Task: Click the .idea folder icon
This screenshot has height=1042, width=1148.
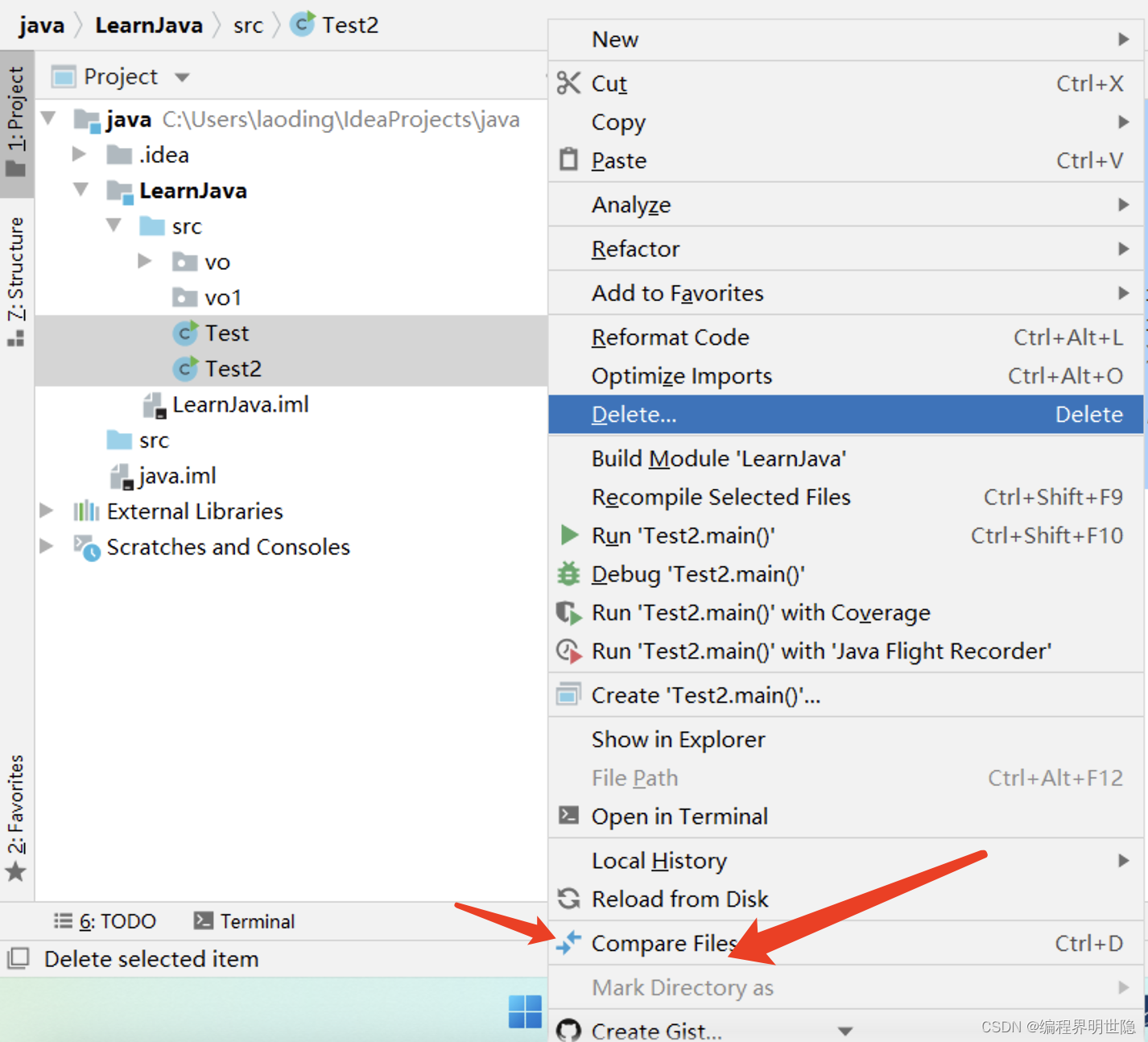Action: tap(119, 154)
